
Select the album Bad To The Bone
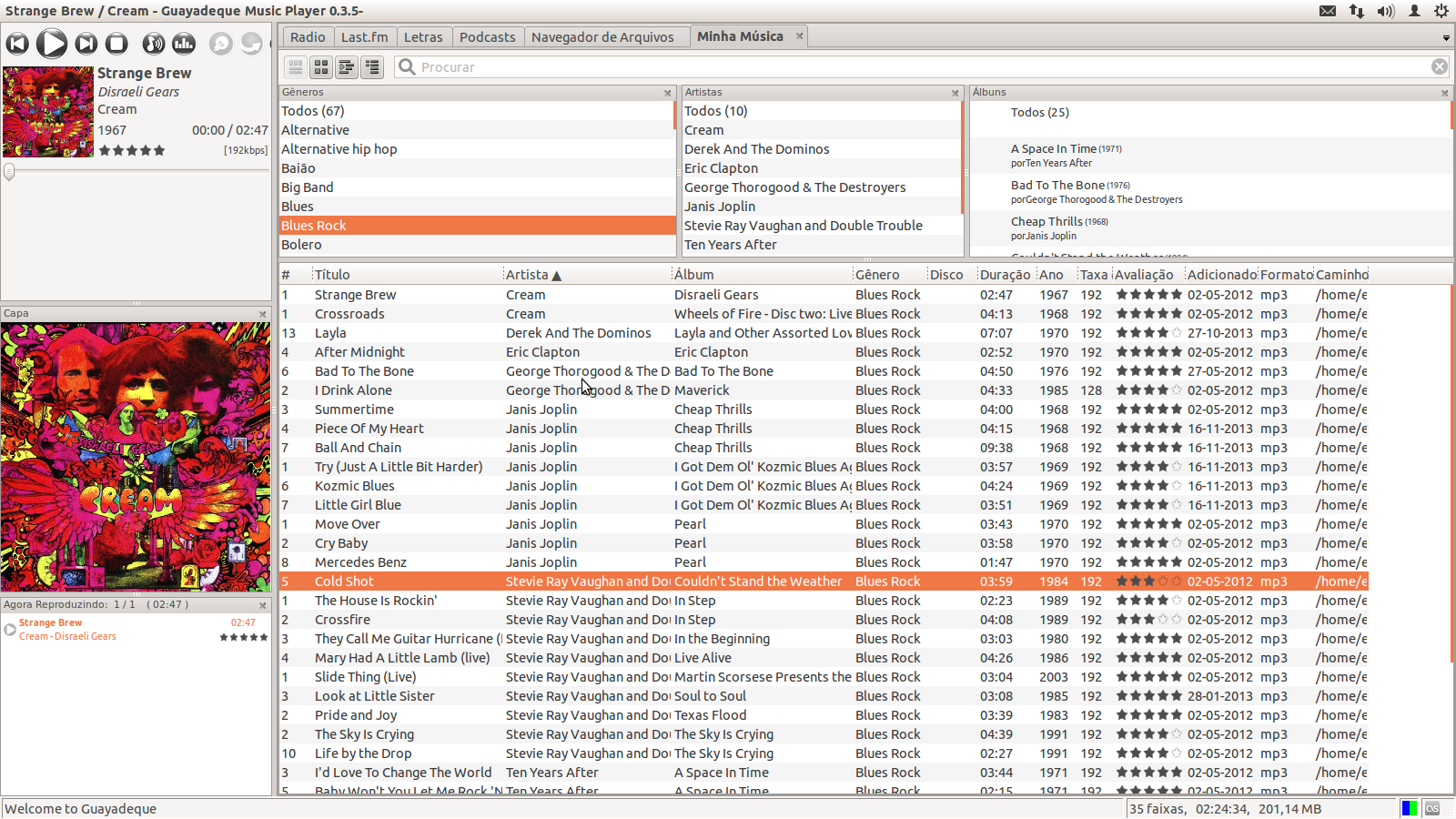(1210, 192)
